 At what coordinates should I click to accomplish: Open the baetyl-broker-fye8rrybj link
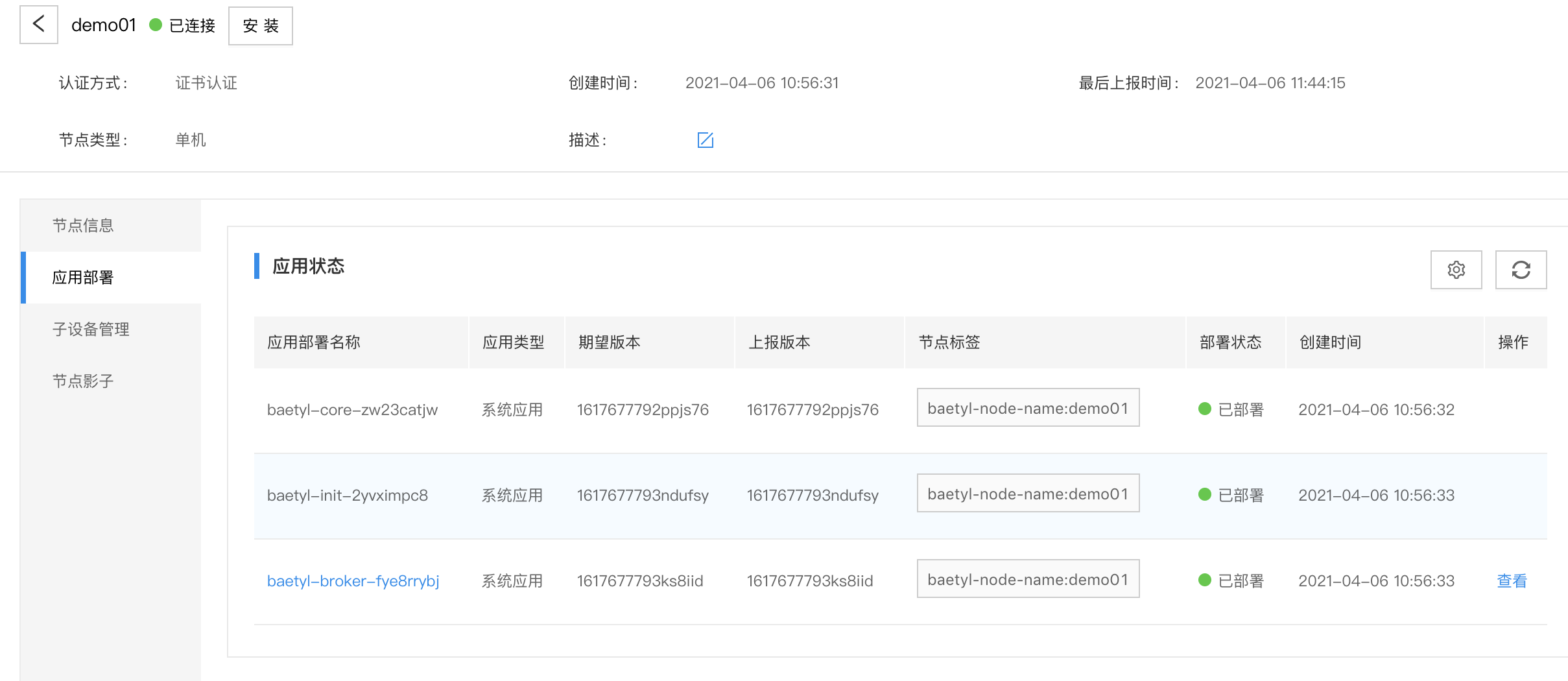(x=353, y=581)
